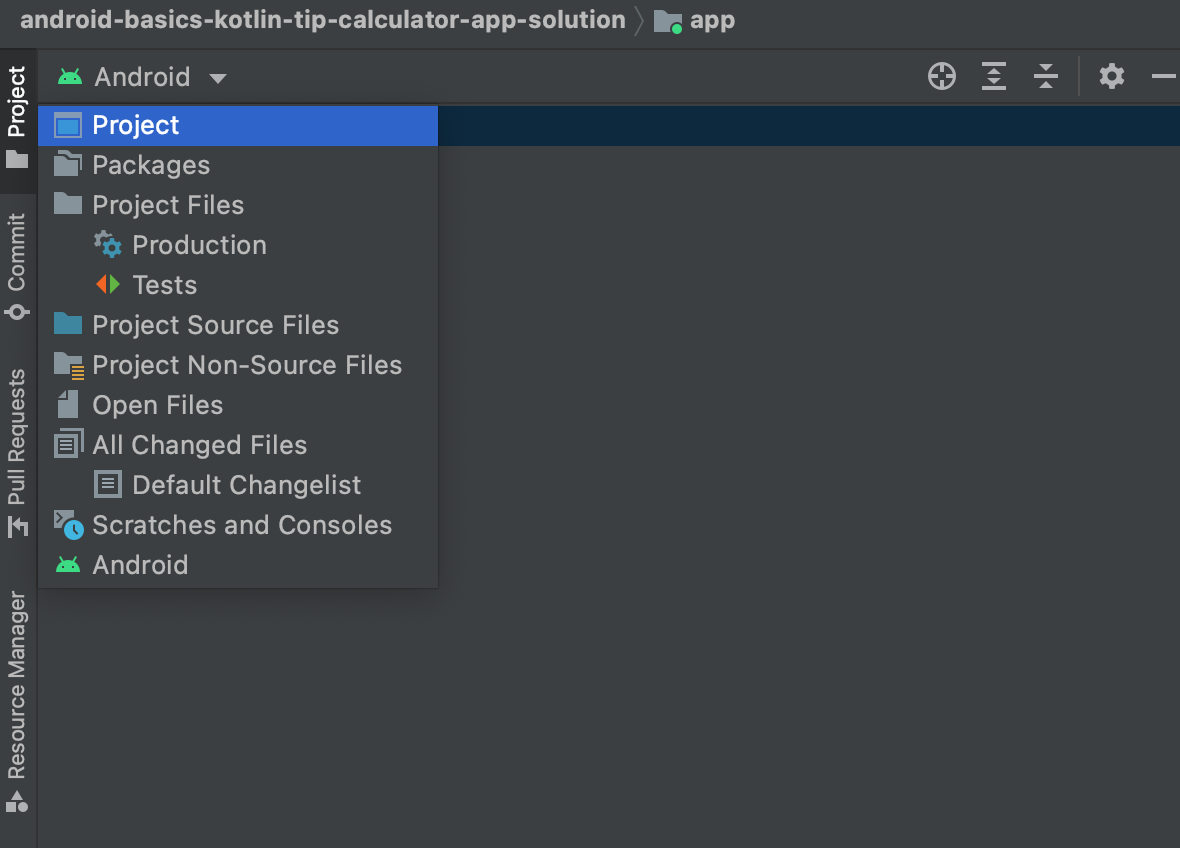The height and width of the screenshot is (848, 1180).
Task: Open Scratches and Consoles view
Action: click(x=238, y=525)
